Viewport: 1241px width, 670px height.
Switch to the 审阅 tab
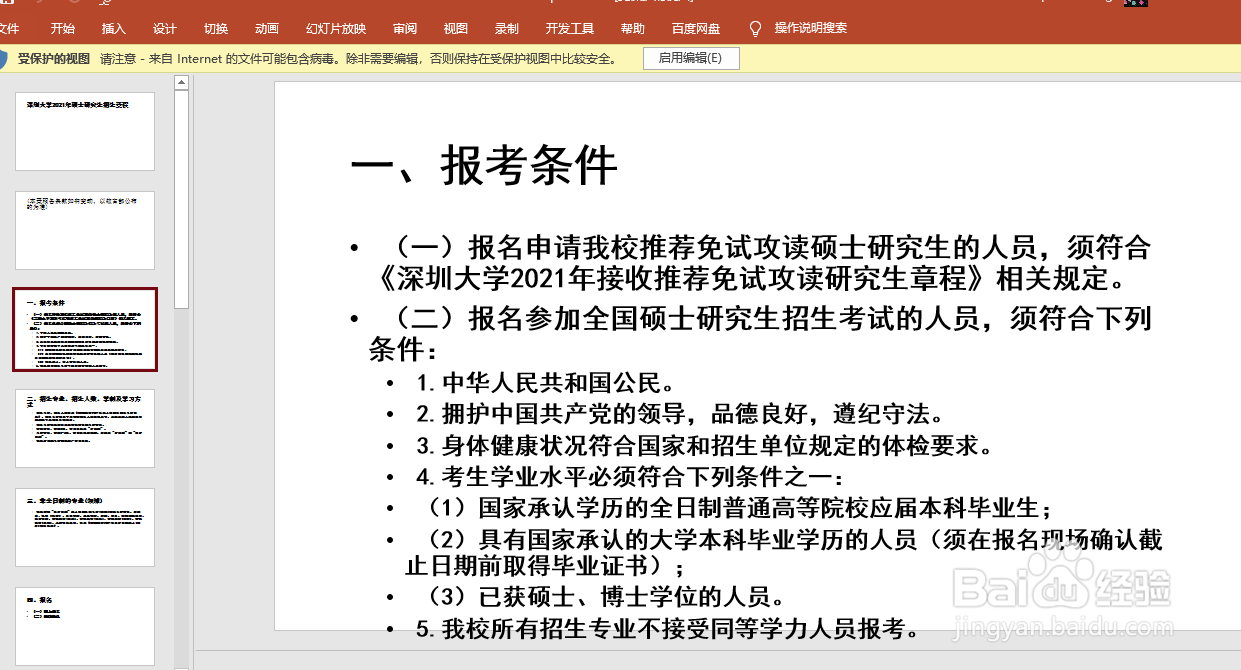pos(405,28)
